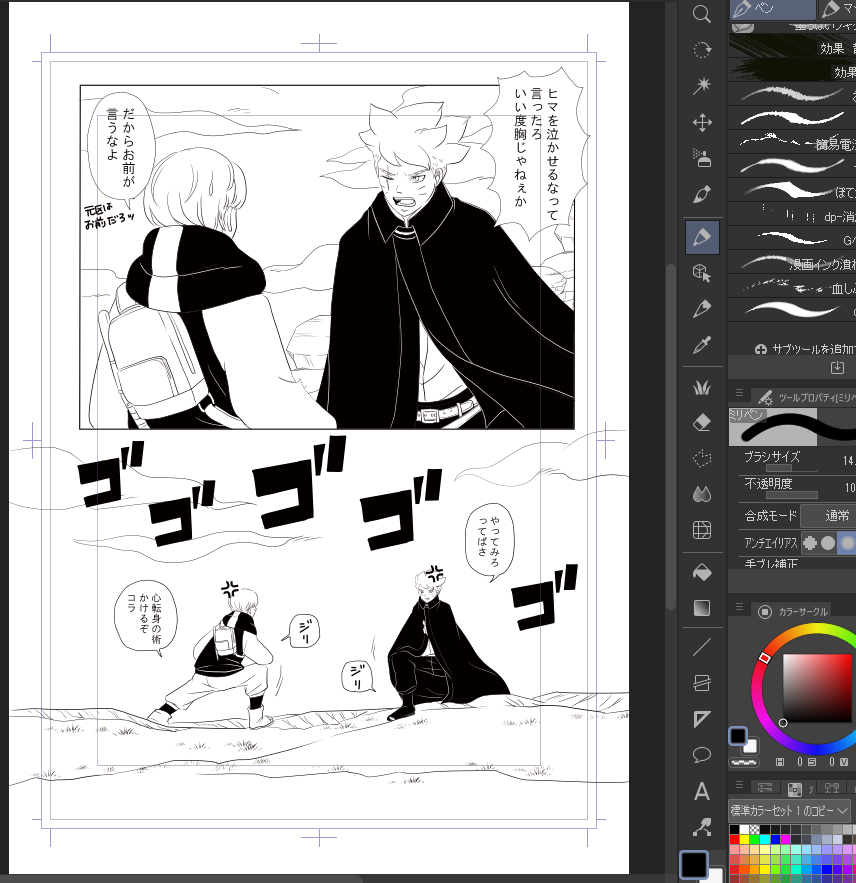The image size is (856, 883).
Task: Click the canvas vertical scrollbar
Action: click(670, 436)
